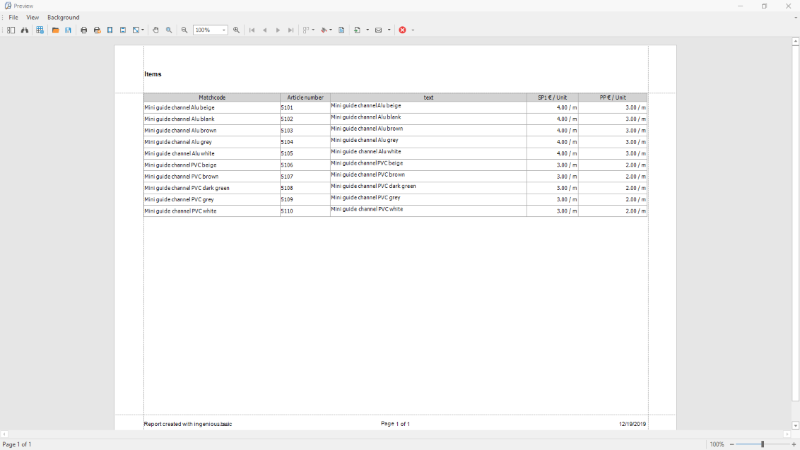This screenshot has height=450, width=800.
Task: Open the binoculars Search tool
Action: (x=24, y=30)
